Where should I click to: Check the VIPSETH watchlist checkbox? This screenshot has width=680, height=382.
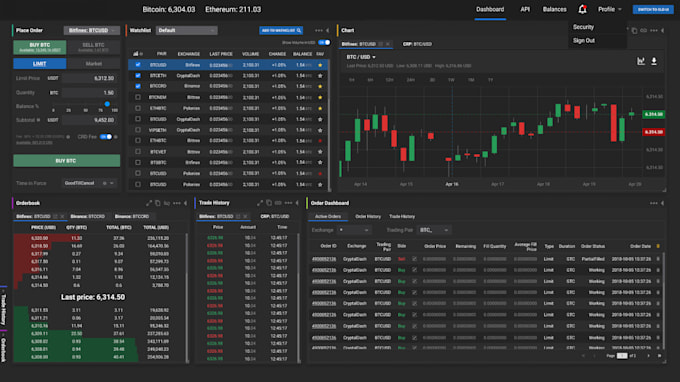[138, 130]
